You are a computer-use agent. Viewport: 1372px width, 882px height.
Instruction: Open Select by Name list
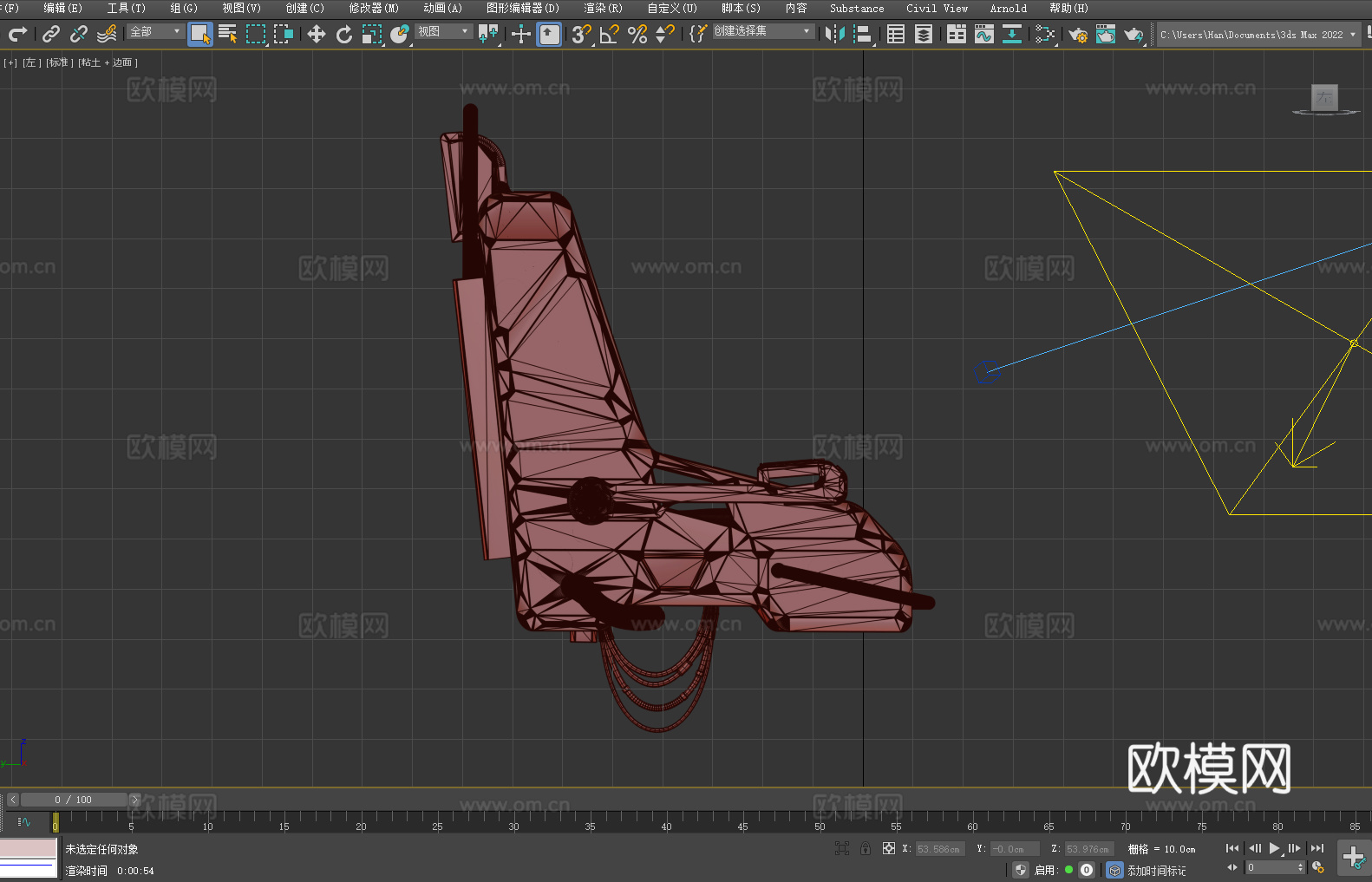[228, 34]
